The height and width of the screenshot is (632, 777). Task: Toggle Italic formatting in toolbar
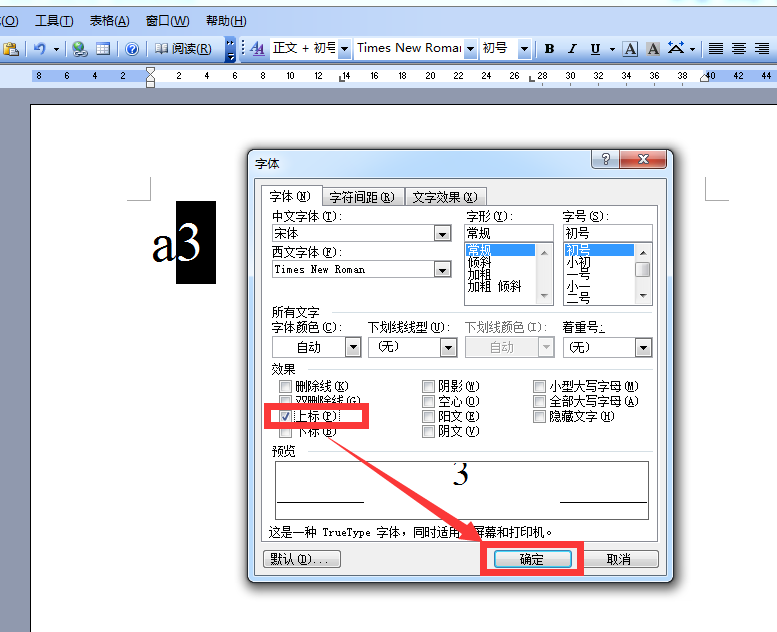(x=572, y=49)
